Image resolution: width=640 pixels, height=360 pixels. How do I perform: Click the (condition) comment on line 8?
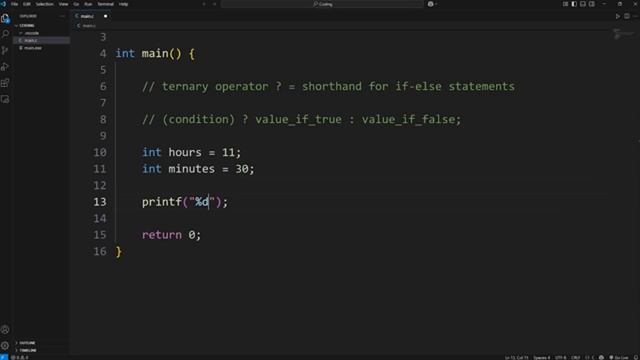(301, 119)
